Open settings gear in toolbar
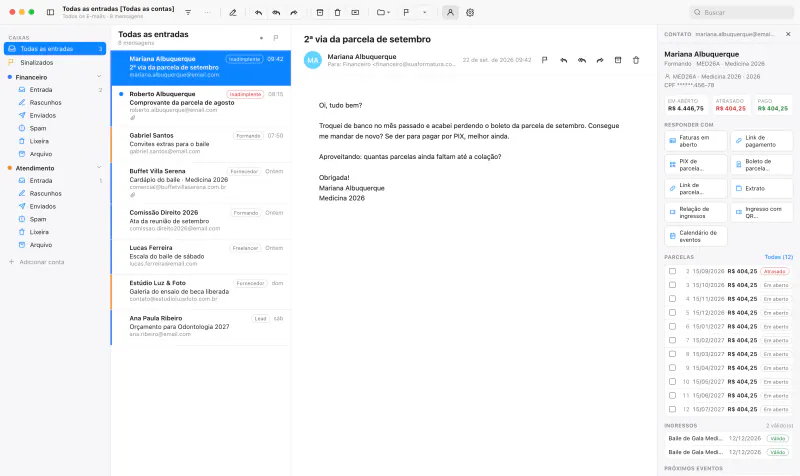 (x=470, y=12)
